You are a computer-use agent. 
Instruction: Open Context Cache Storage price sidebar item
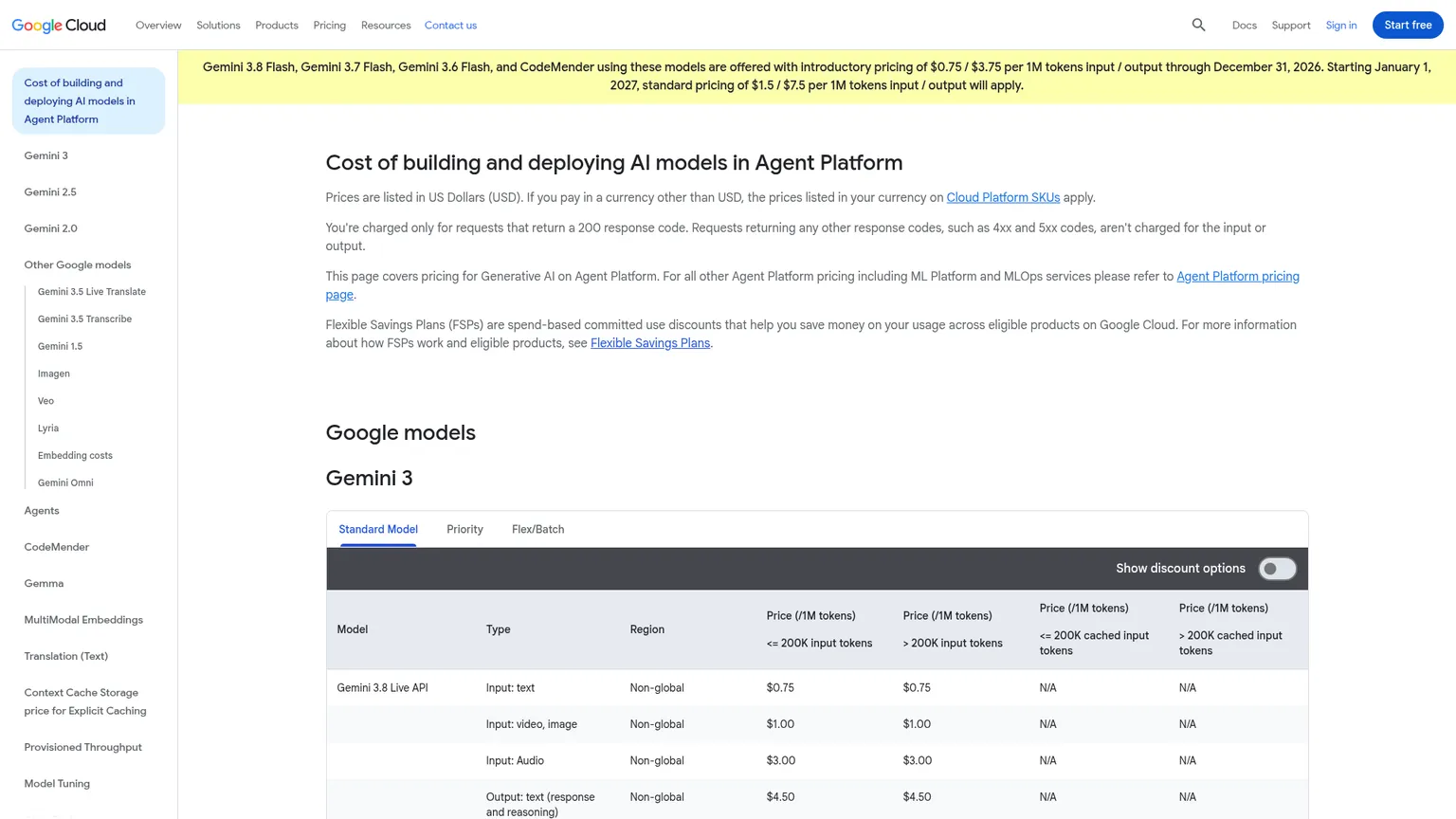point(85,702)
